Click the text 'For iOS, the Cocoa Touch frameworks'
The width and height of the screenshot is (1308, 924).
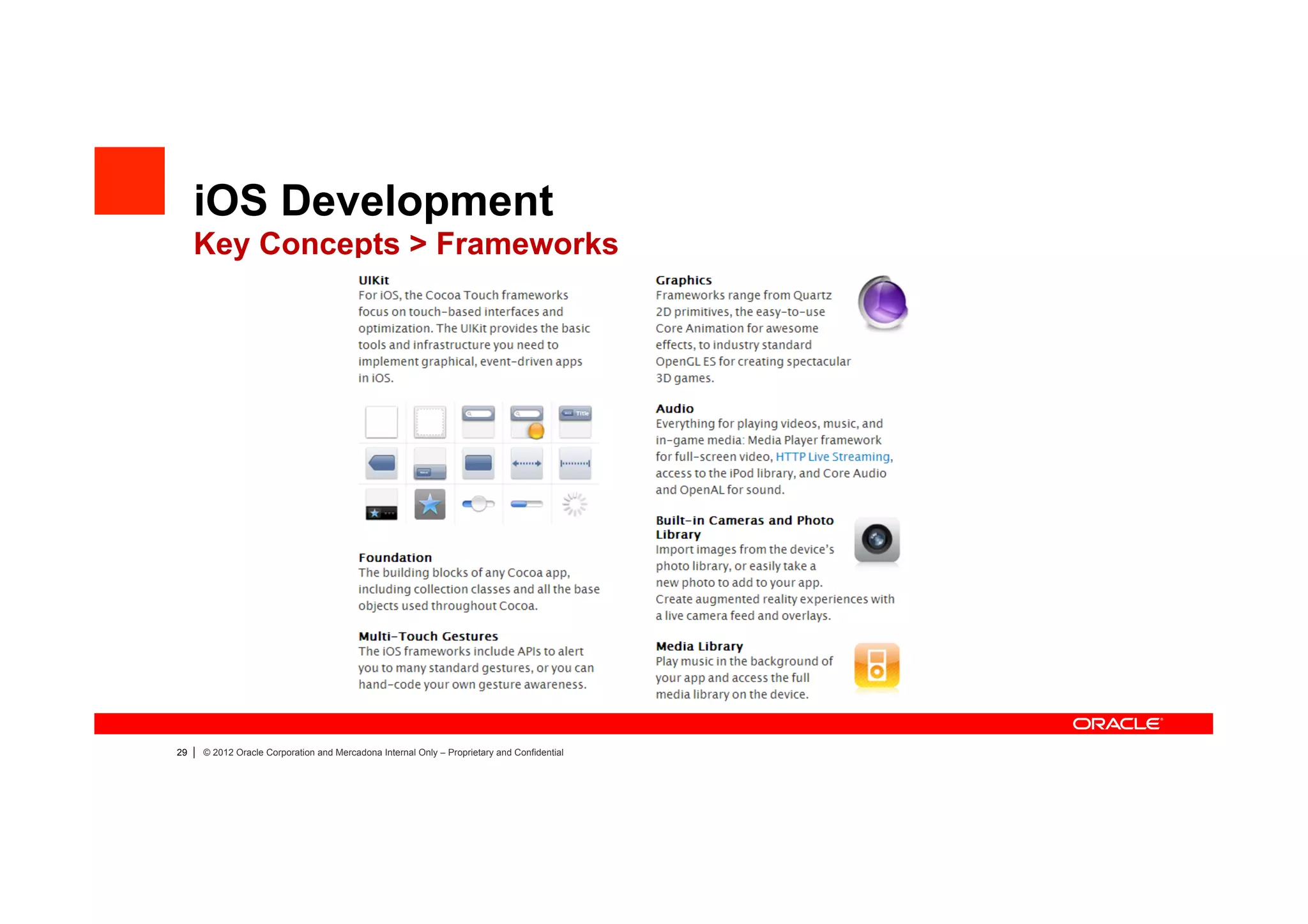click(x=463, y=295)
